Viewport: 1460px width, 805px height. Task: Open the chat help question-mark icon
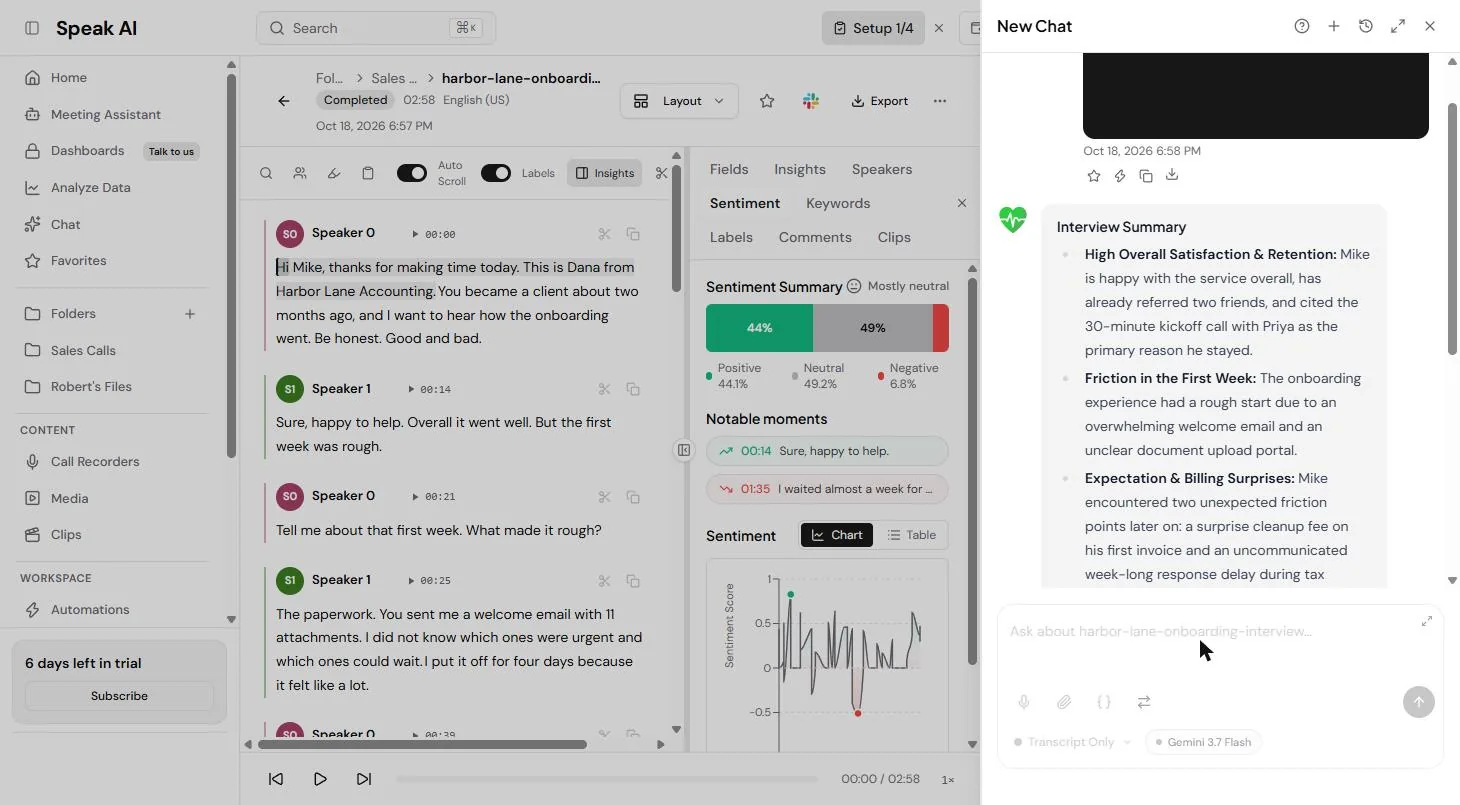point(1302,26)
